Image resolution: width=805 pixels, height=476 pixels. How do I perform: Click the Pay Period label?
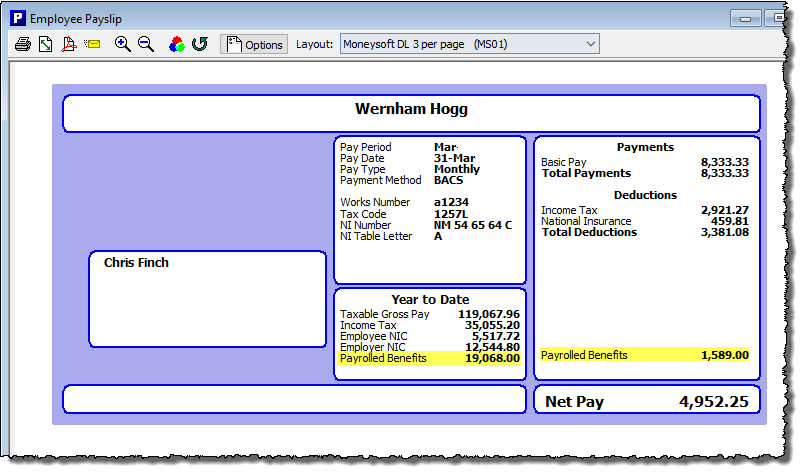tap(366, 147)
